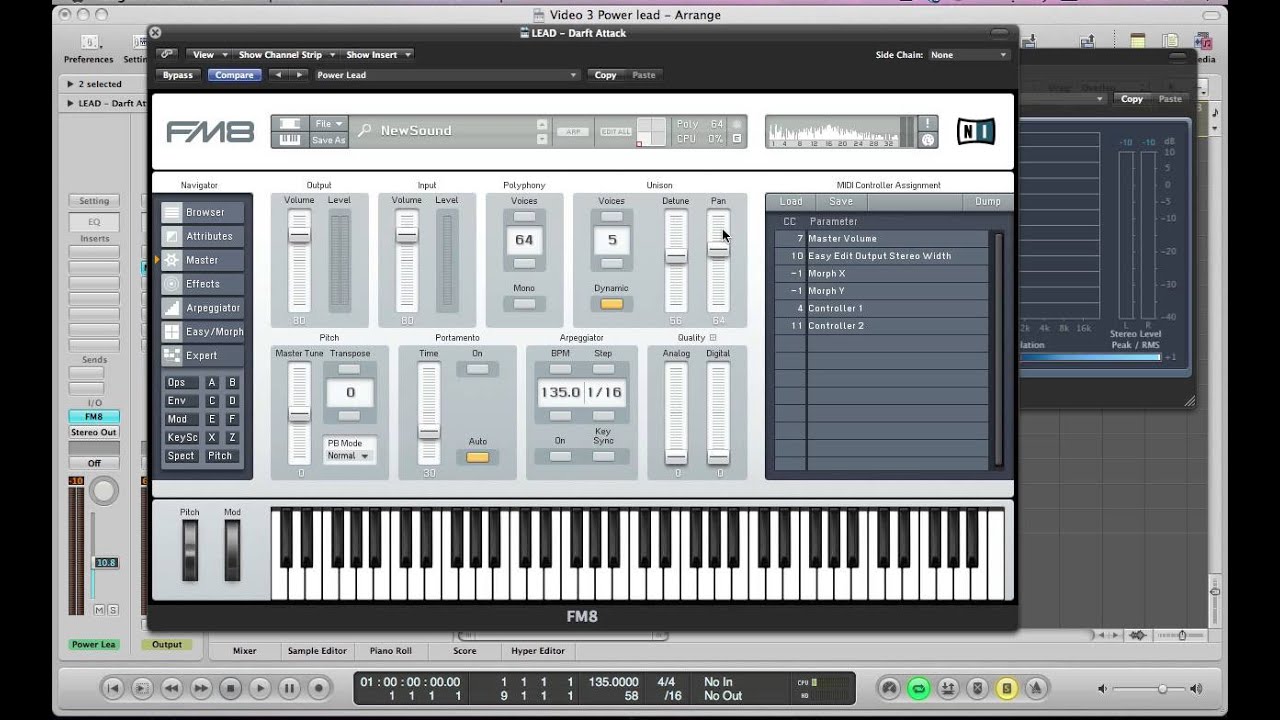Viewport: 1280px width, 720px height.
Task: Click the FM8 rack view icon above keyboard icon
Action: coord(289,124)
